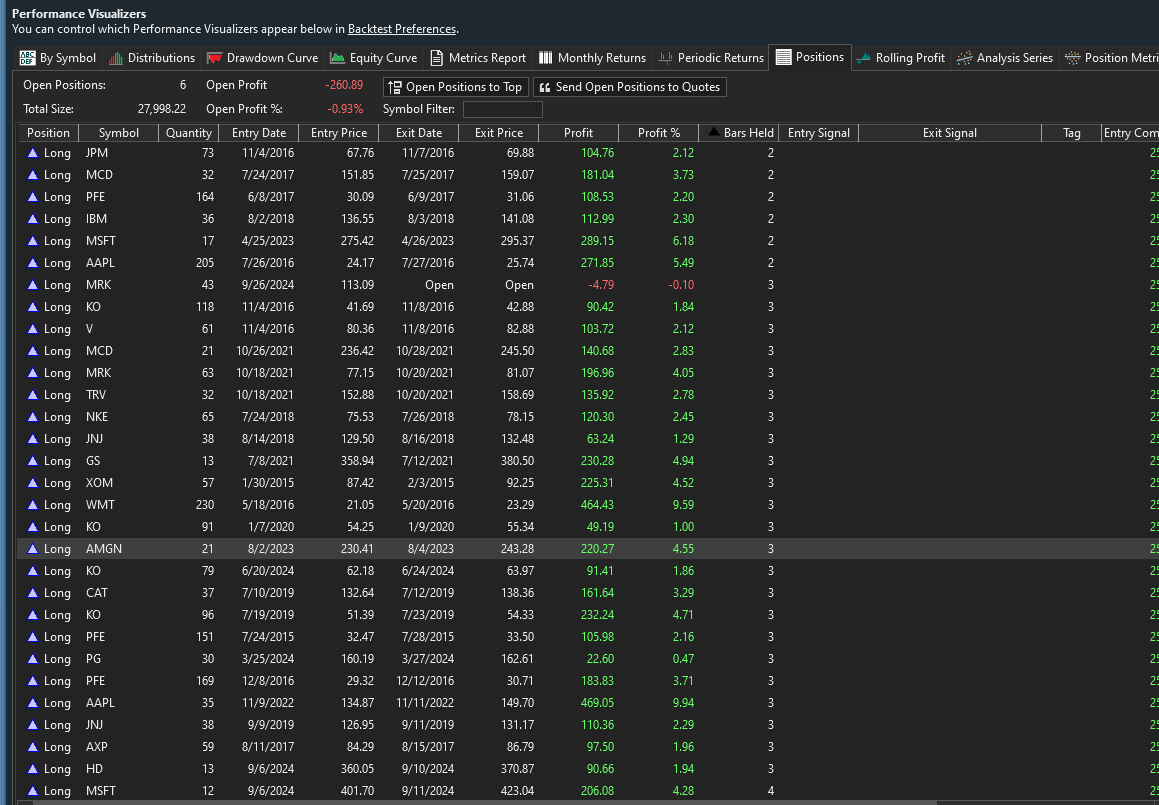Click the Analysis Series icon
This screenshot has height=805, width=1159.
(x=964, y=58)
